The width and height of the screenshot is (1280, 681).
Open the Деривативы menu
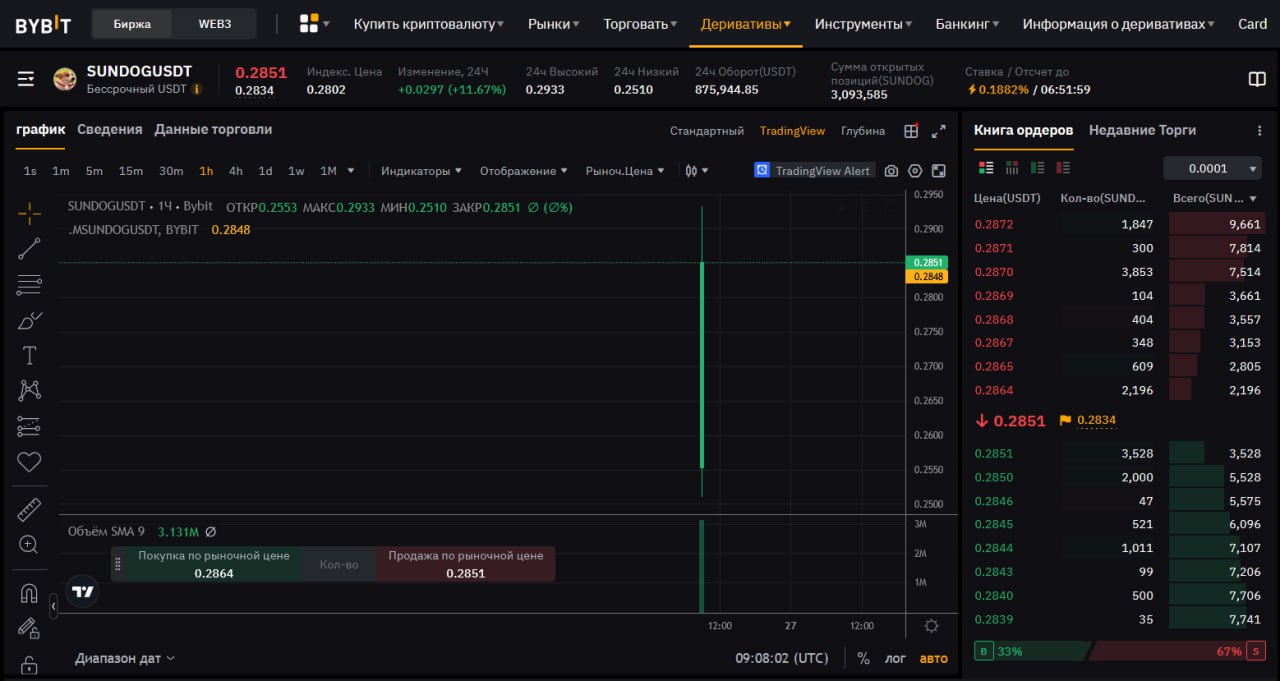746,24
